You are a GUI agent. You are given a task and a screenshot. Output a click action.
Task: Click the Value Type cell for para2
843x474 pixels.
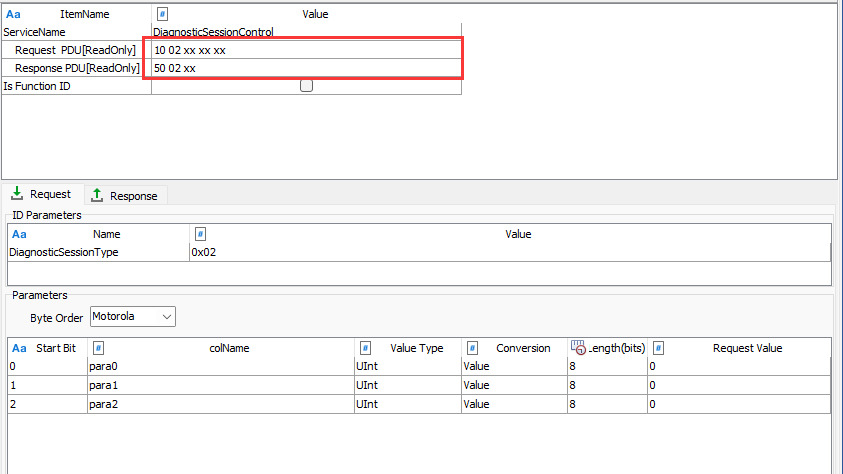[x=407, y=404]
